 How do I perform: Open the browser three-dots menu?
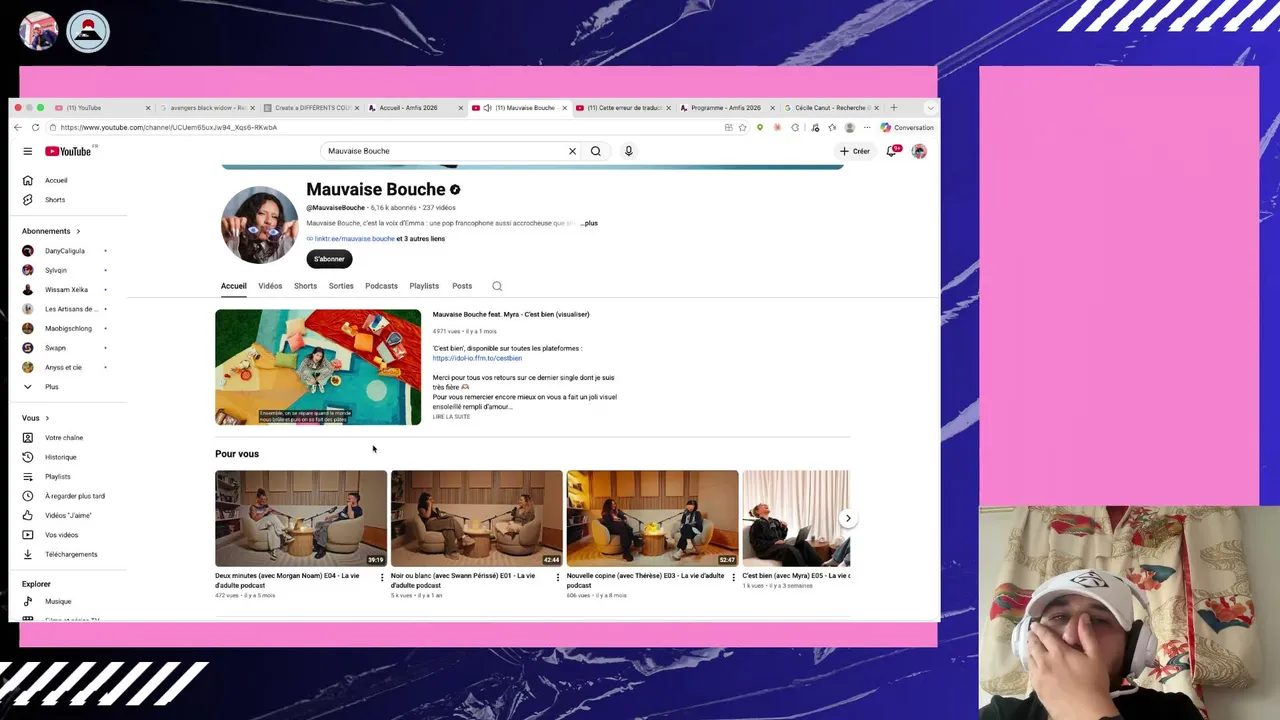[x=867, y=127]
